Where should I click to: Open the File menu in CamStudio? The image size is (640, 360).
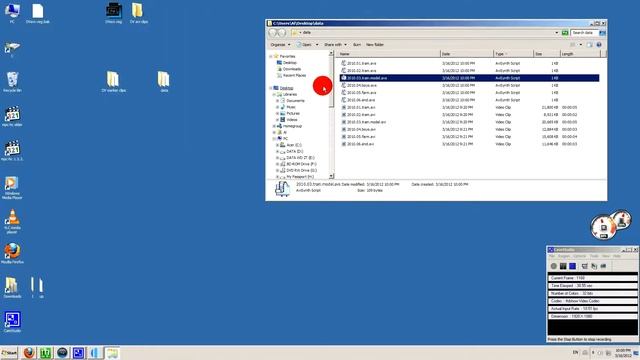click(552, 256)
